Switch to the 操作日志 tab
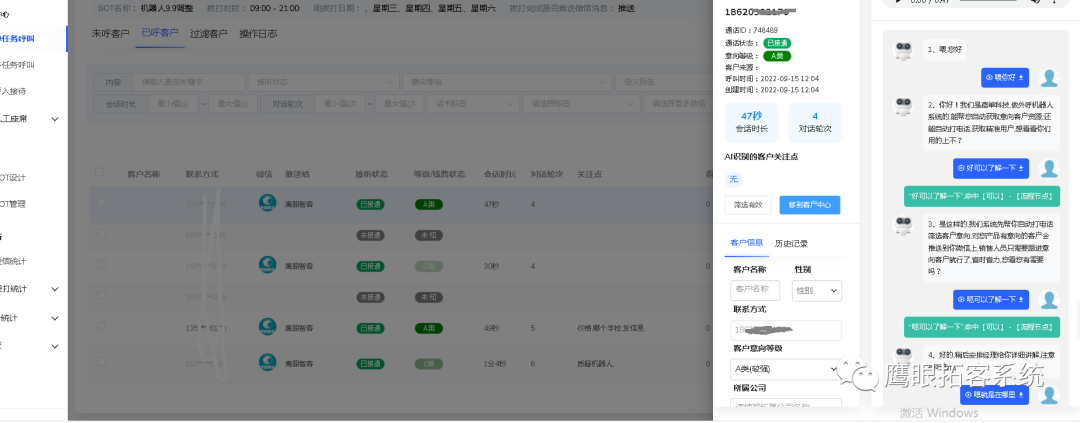1080x423 pixels. pos(258,33)
